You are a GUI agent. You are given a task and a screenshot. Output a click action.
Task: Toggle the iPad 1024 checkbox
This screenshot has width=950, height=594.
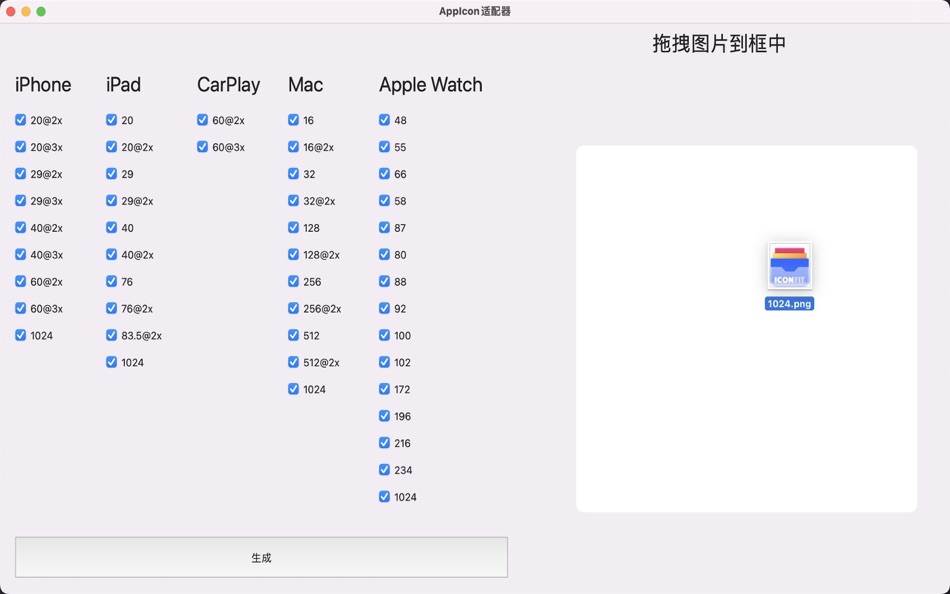tap(111, 362)
